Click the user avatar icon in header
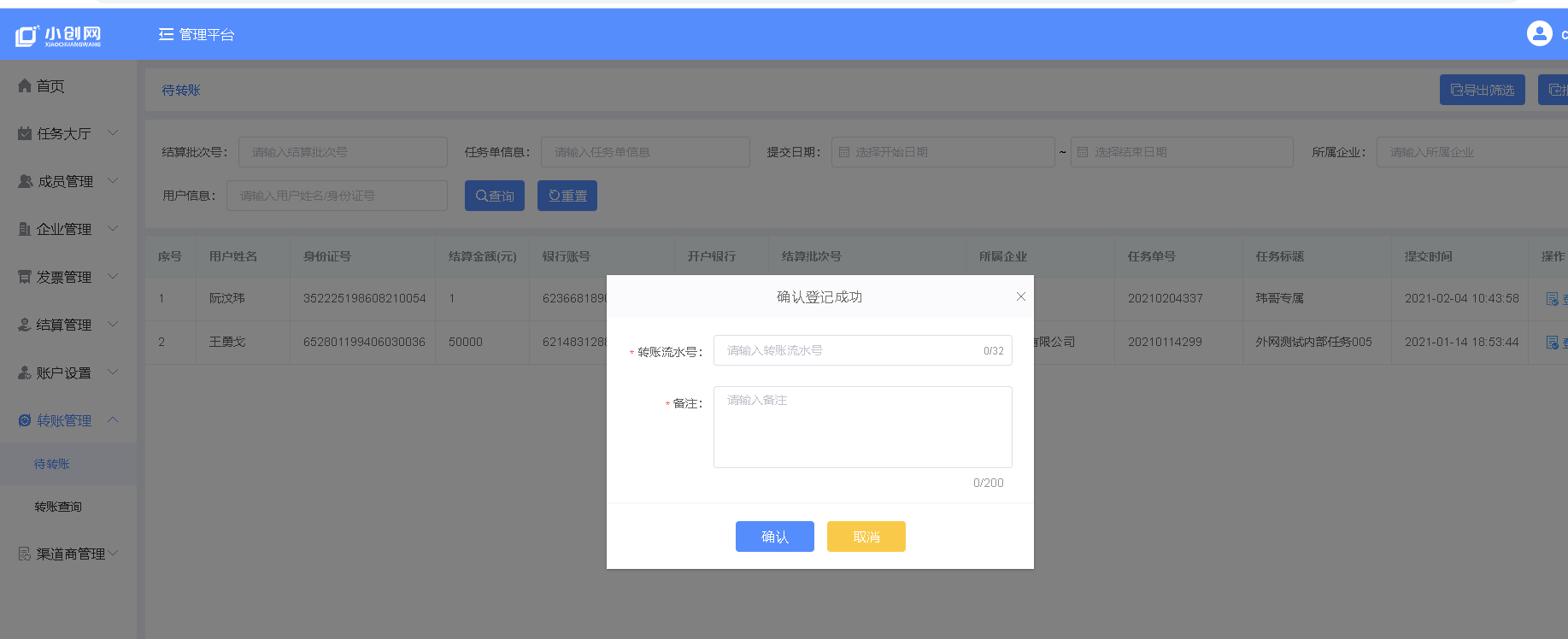This screenshot has width=1568, height=639. tap(1539, 33)
